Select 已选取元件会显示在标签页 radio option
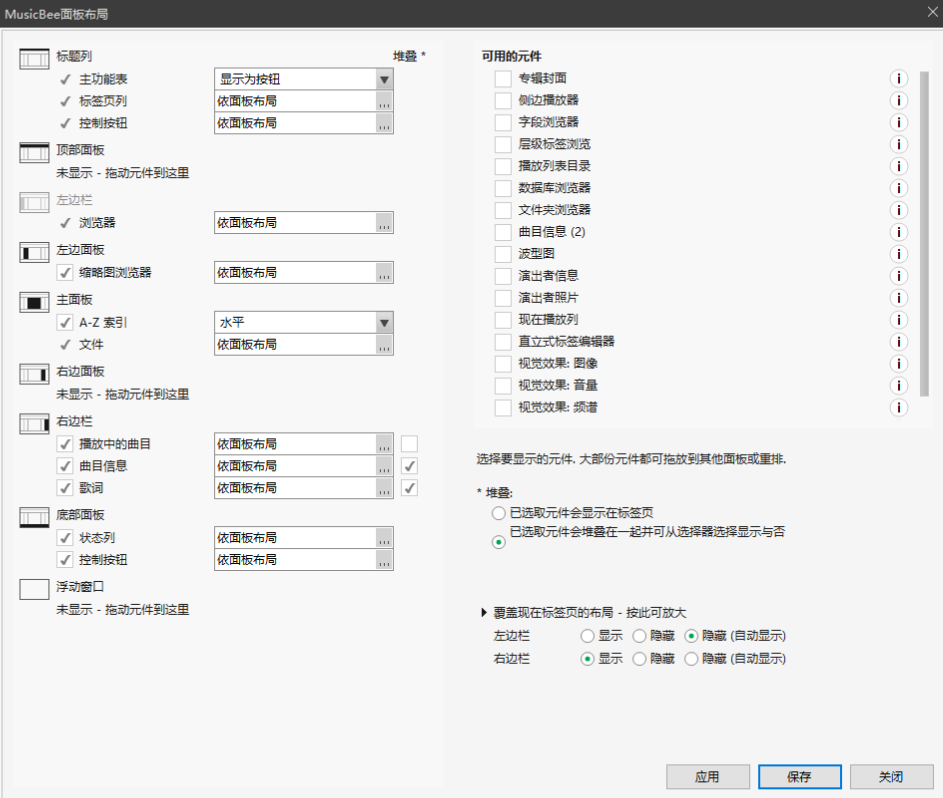Image resolution: width=943 pixels, height=798 pixels. [x=499, y=514]
